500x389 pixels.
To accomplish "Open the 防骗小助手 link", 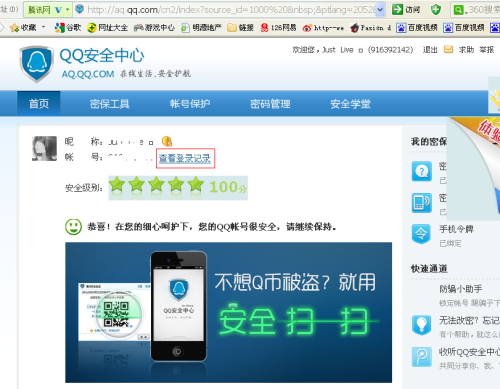I will pos(461,289).
